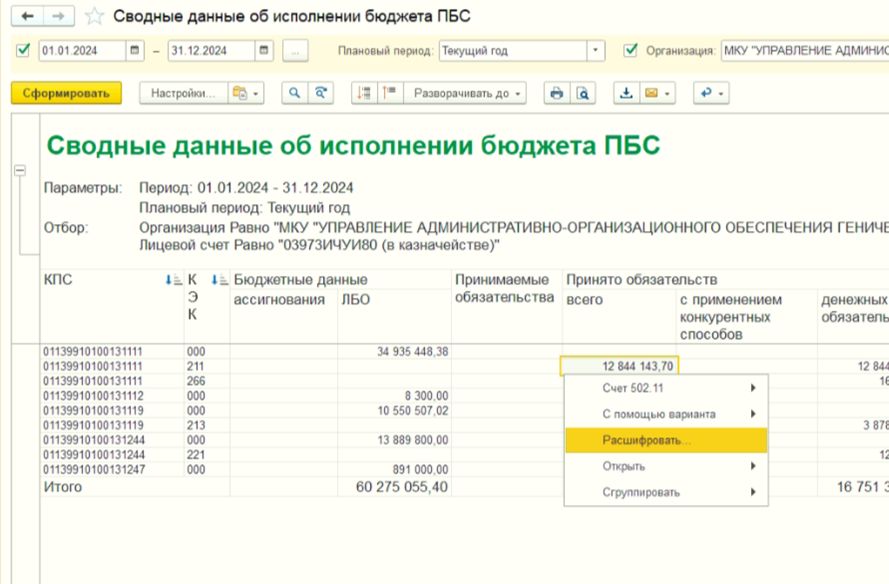Click the Сформировать button
This screenshot has height=584, width=889.
pos(66,93)
